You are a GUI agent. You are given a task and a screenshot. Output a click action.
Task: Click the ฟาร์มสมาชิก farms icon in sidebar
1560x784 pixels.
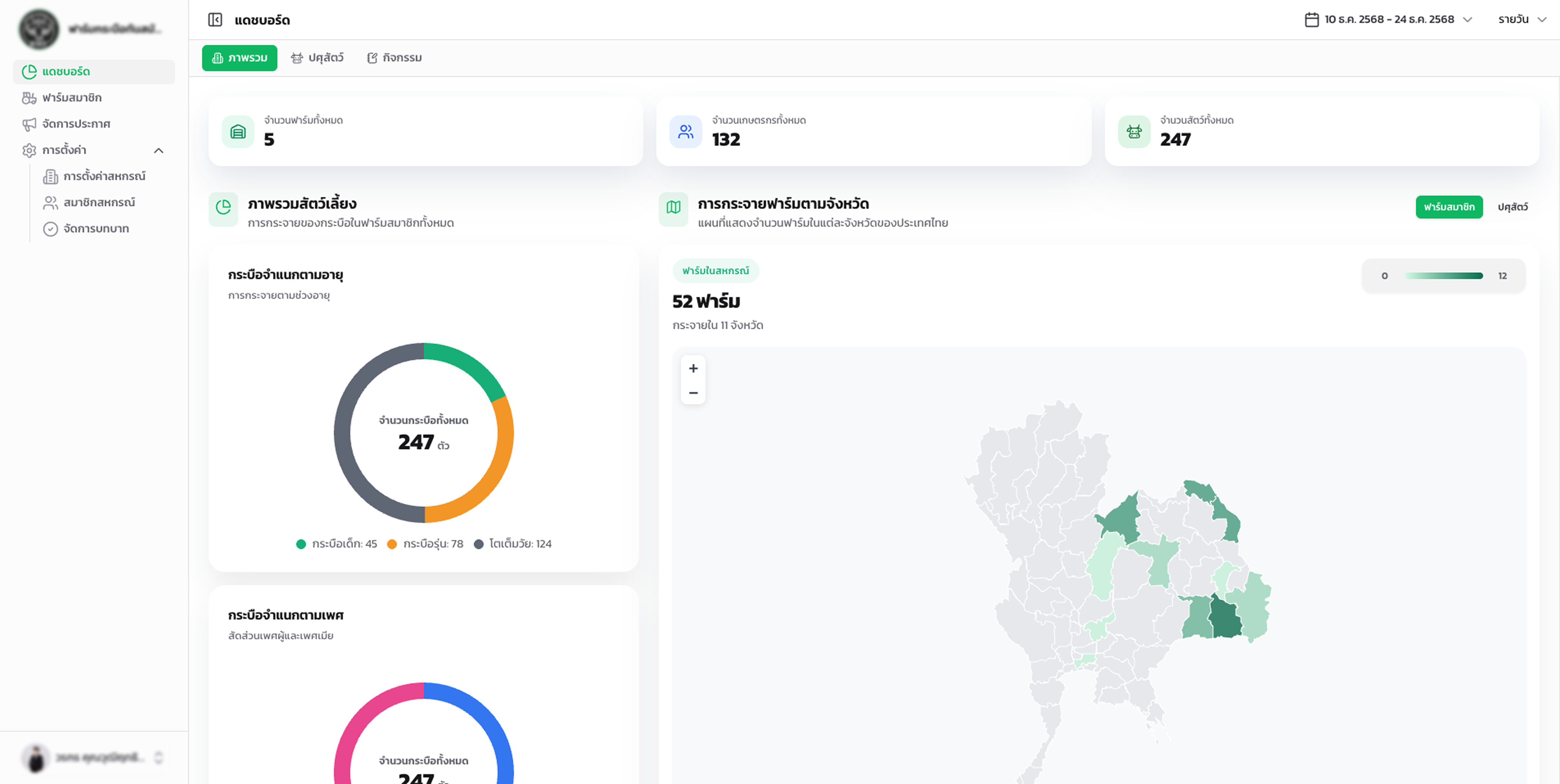28,97
